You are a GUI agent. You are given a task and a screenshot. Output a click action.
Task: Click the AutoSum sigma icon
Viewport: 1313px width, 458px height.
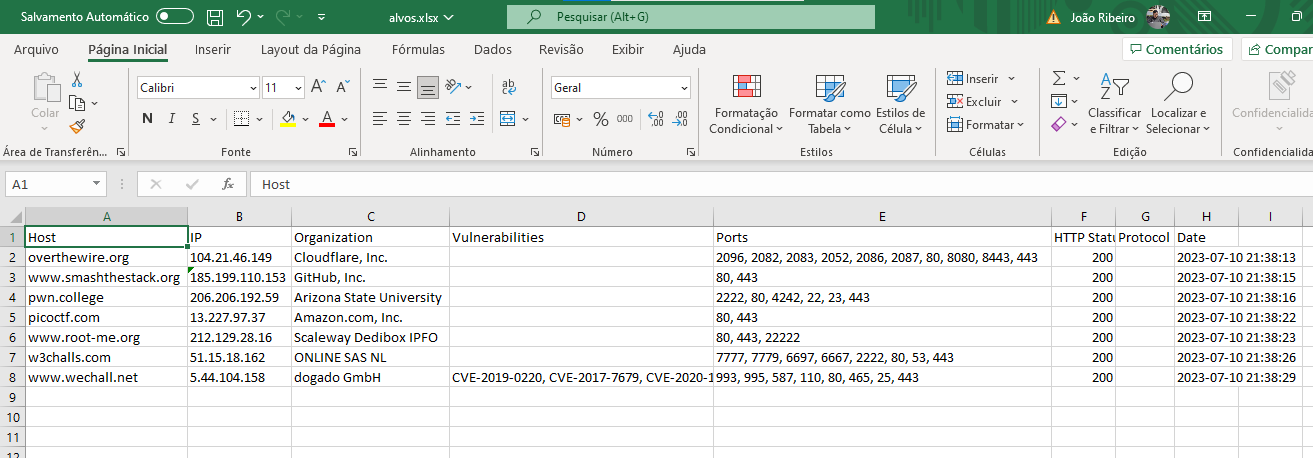tap(1059, 78)
